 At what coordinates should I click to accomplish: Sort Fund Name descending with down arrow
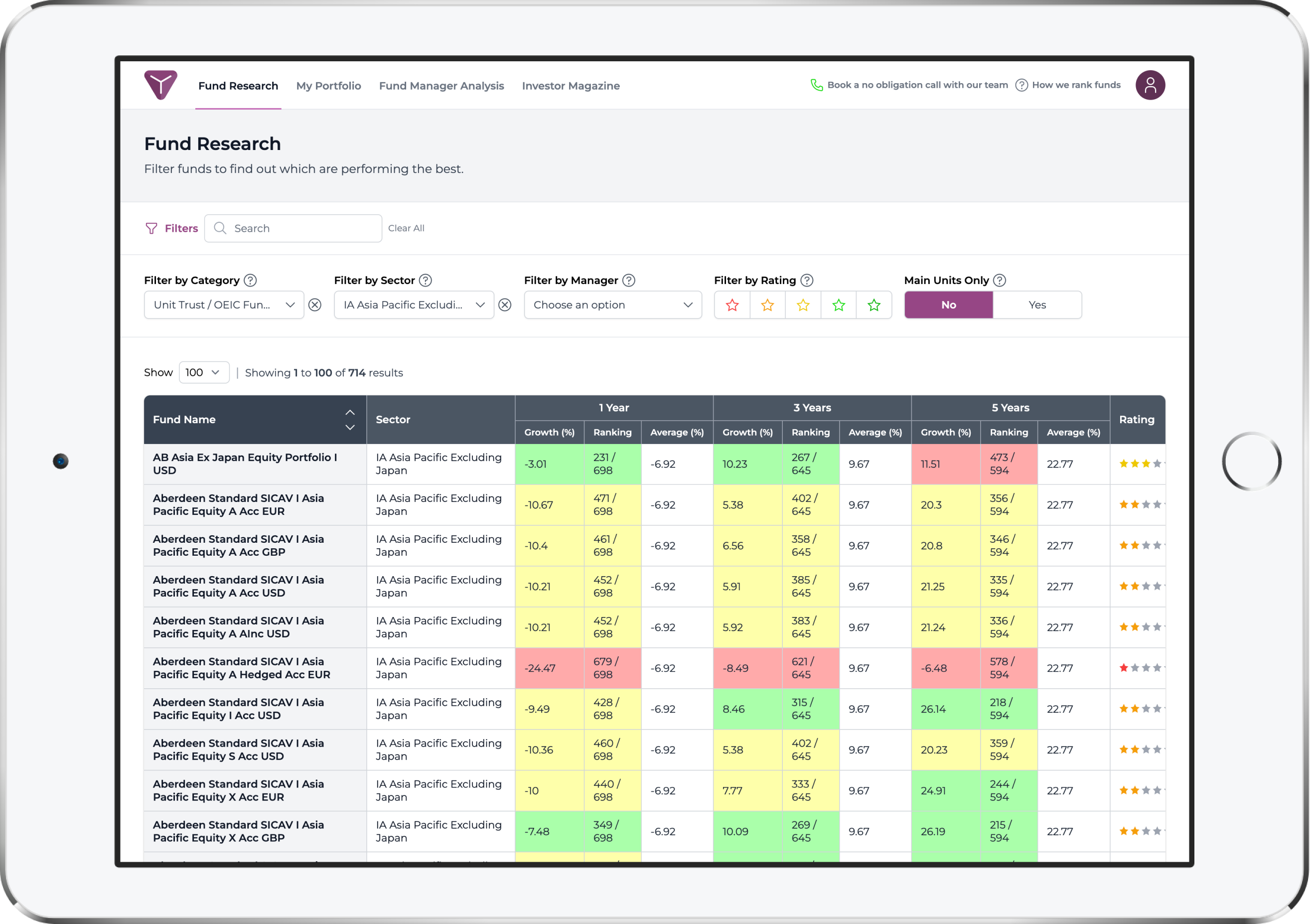click(350, 428)
